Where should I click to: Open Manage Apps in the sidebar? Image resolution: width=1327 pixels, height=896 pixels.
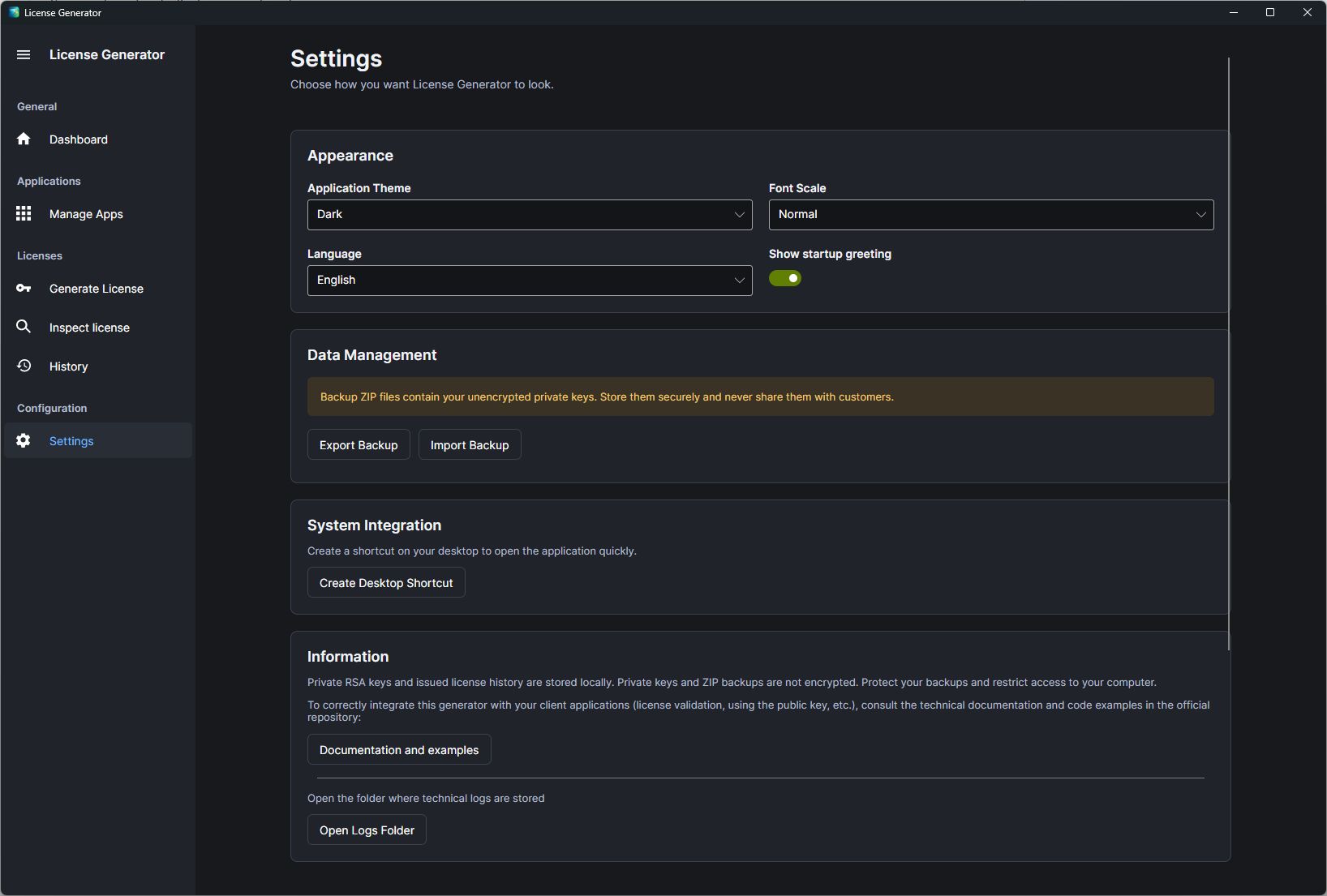click(98, 214)
